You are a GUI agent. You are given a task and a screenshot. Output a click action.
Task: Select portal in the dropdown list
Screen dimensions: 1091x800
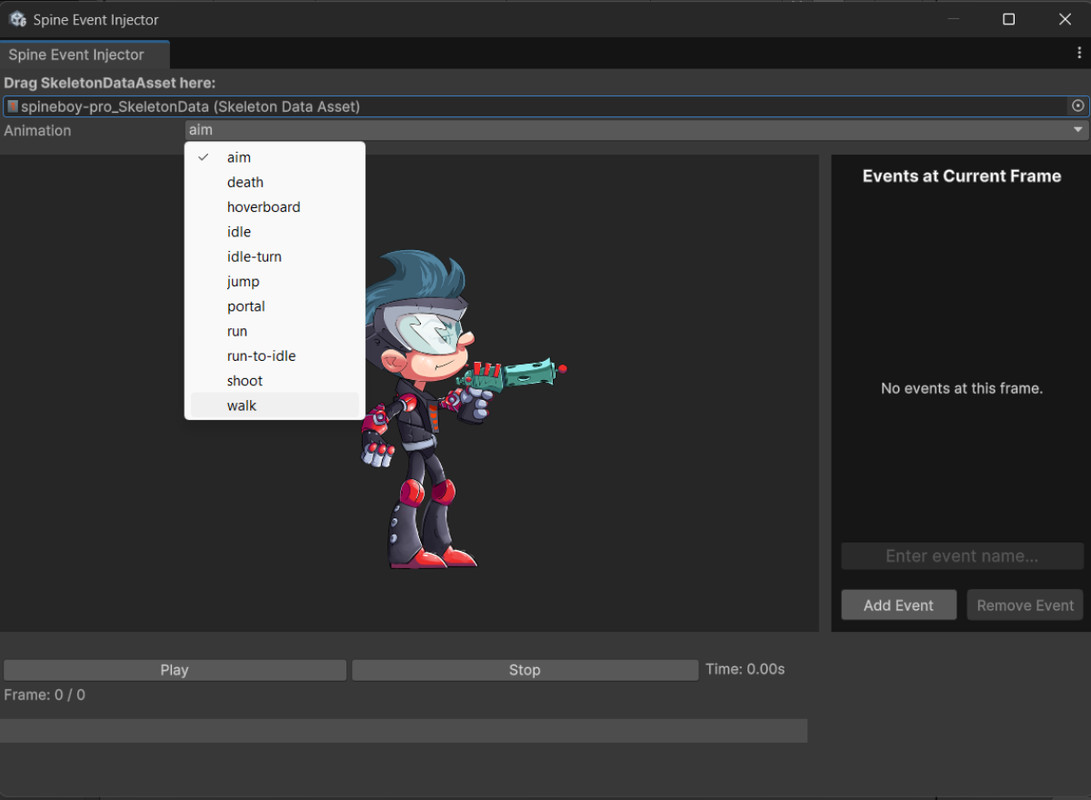[x=275, y=307]
